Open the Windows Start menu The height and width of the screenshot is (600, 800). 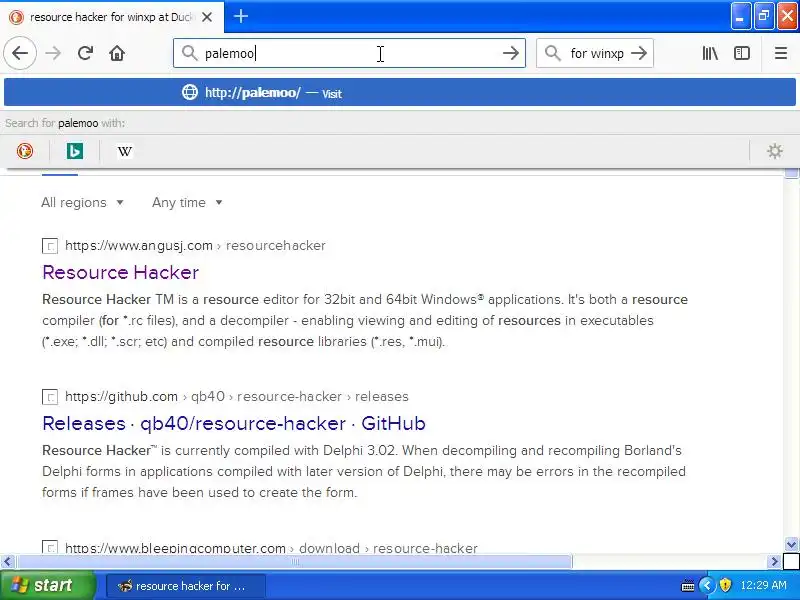pyautogui.click(x=46, y=585)
